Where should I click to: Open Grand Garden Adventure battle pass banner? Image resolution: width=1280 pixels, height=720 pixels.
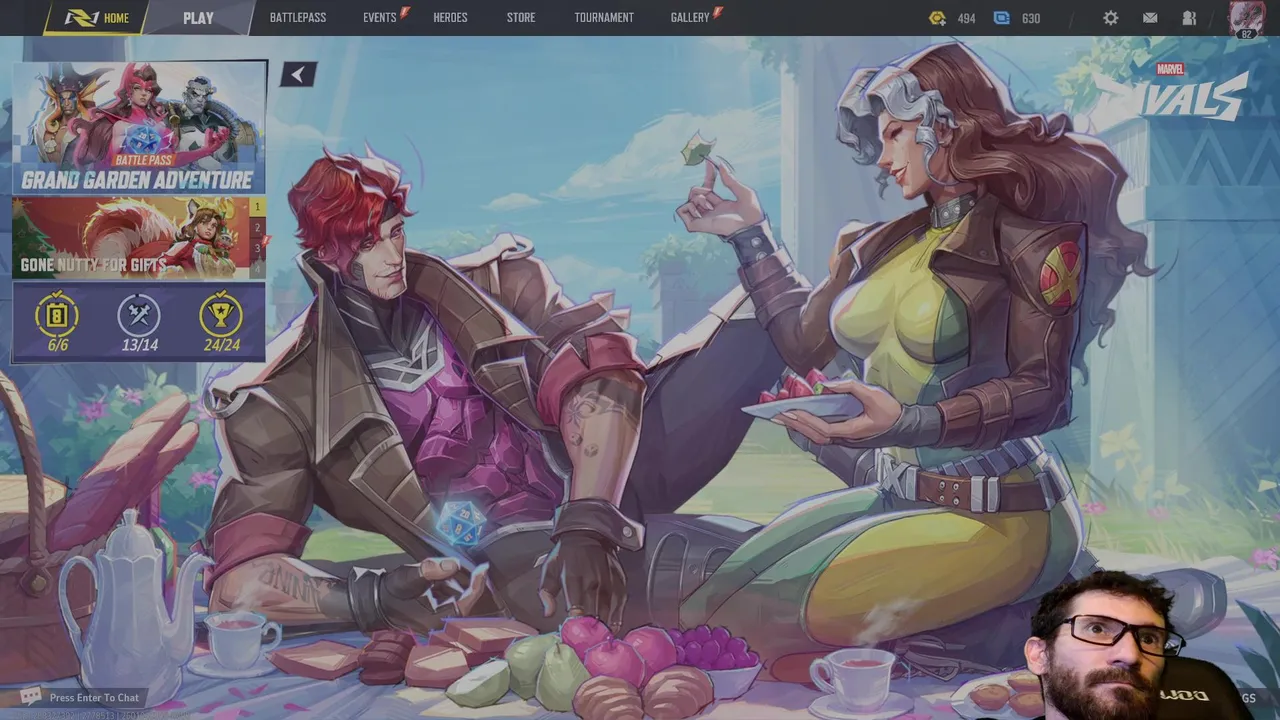(x=139, y=128)
